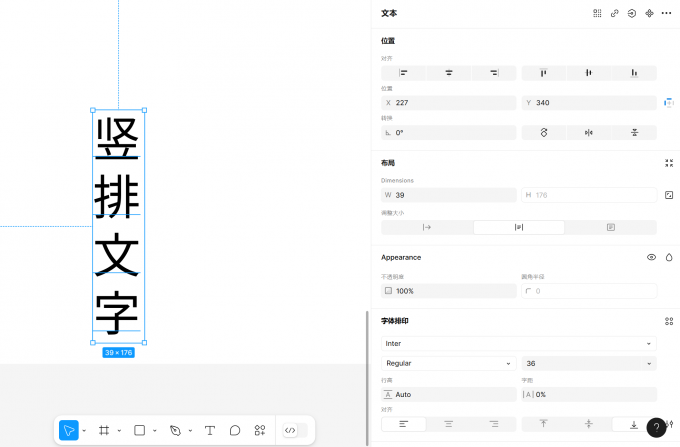Open Inter font family dropdown
Viewport: 680px width, 447px height.
tap(519, 343)
